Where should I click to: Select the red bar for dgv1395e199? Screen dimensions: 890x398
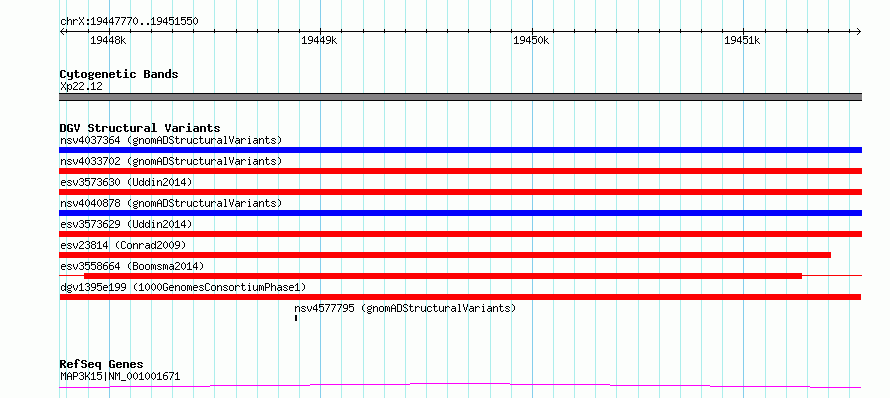[460, 297]
